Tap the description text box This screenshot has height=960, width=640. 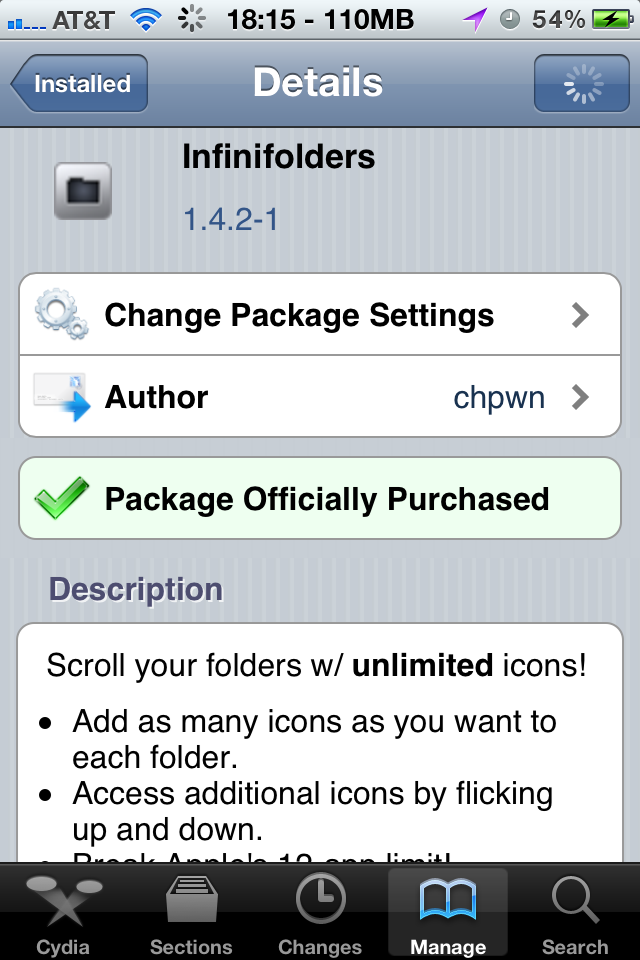(x=320, y=743)
